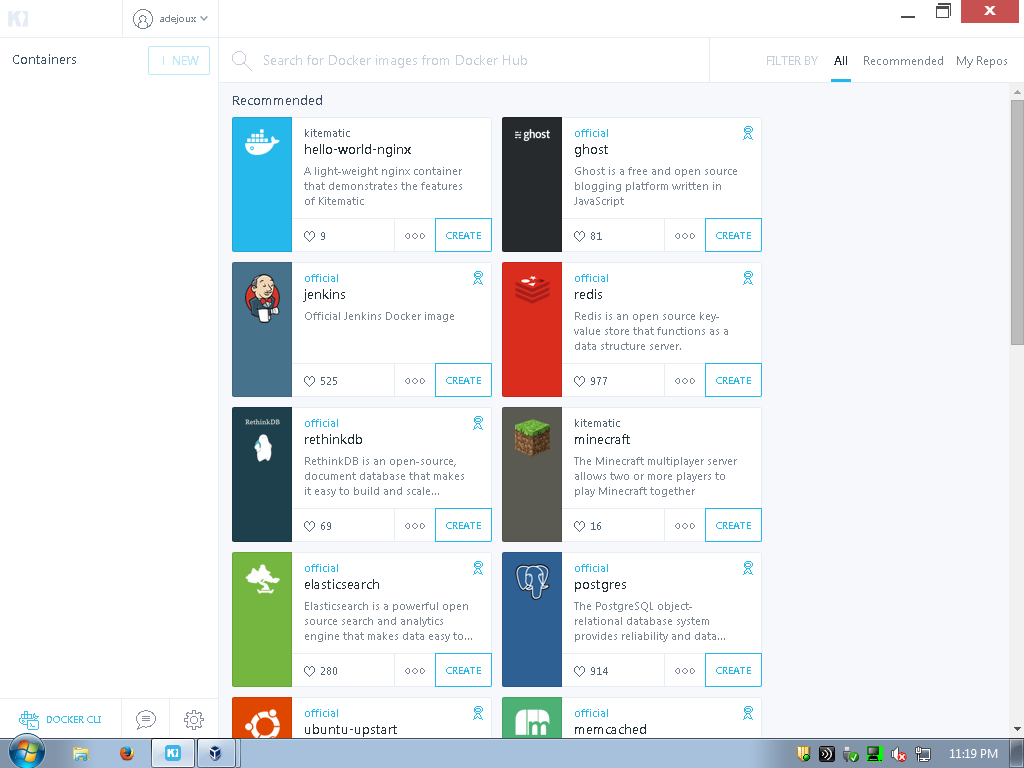Switch to the My Repos filter tab

coord(982,61)
